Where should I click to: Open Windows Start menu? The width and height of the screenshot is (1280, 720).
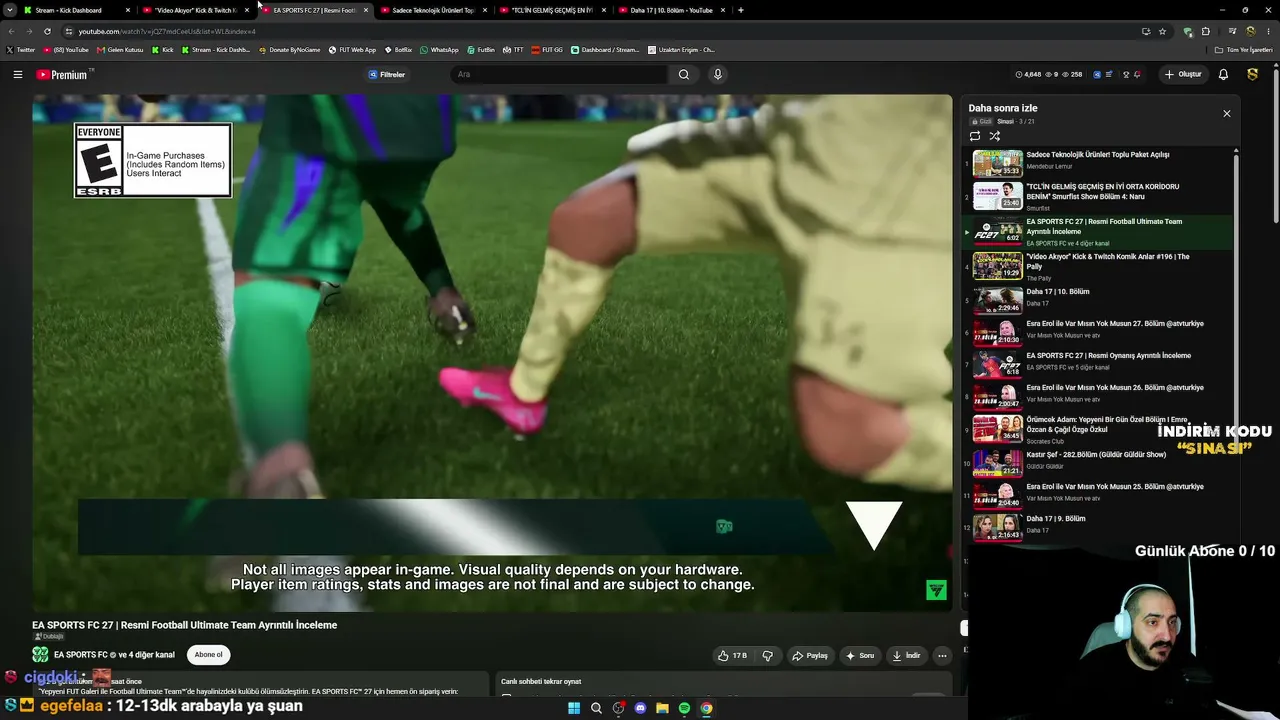pyautogui.click(x=574, y=708)
